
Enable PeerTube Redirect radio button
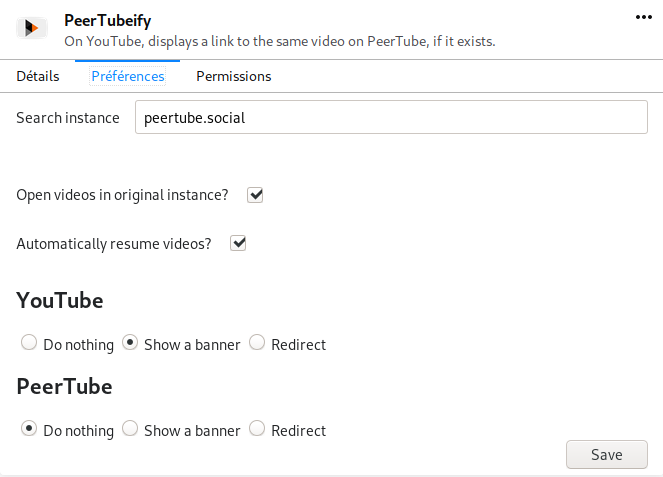pyautogui.click(x=257, y=429)
